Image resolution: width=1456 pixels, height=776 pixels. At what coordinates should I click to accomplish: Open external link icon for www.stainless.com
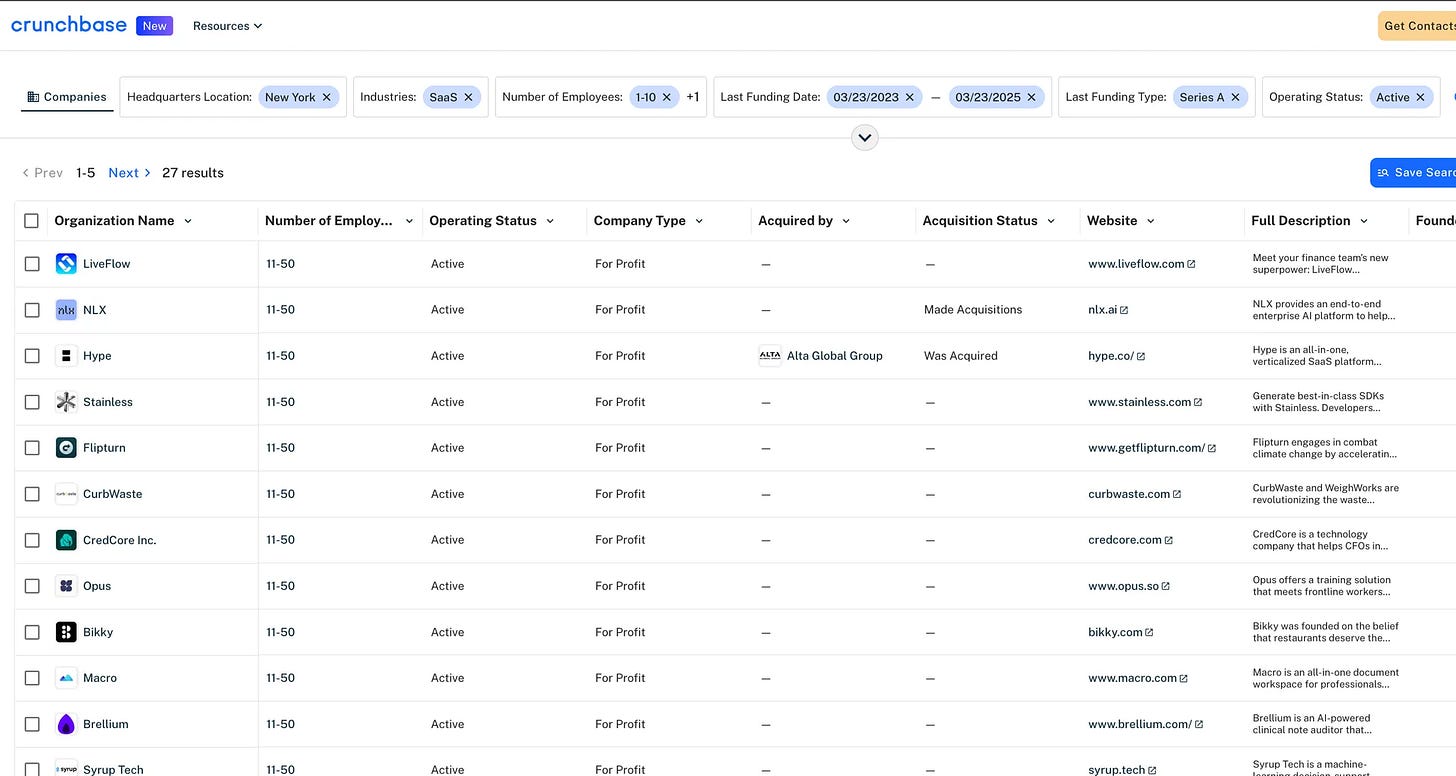pyautogui.click(x=1198, y=402)
